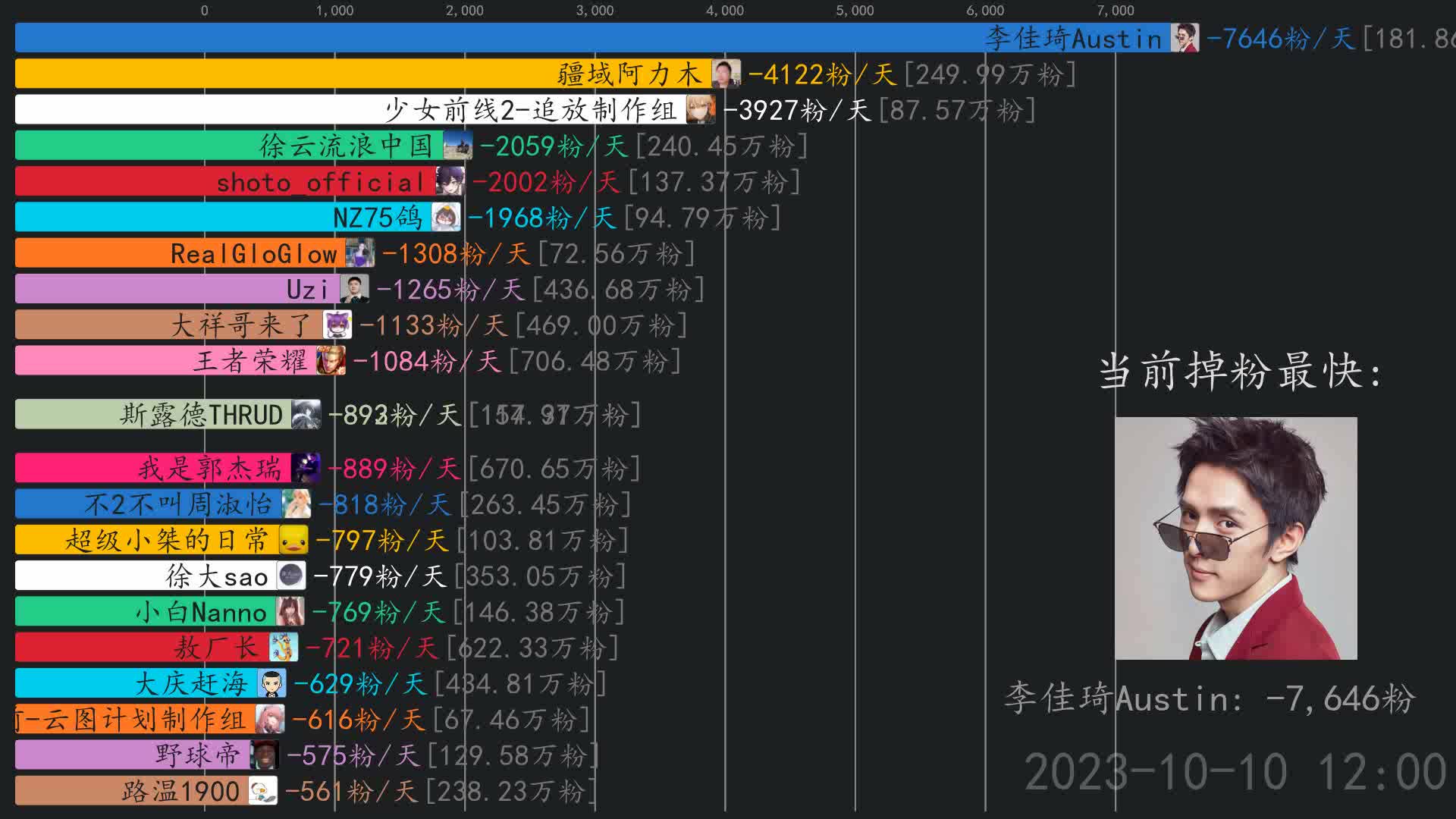1456x819 pixels.
Task: Click the -4122粉/天 value text
Action: point(822,74)
